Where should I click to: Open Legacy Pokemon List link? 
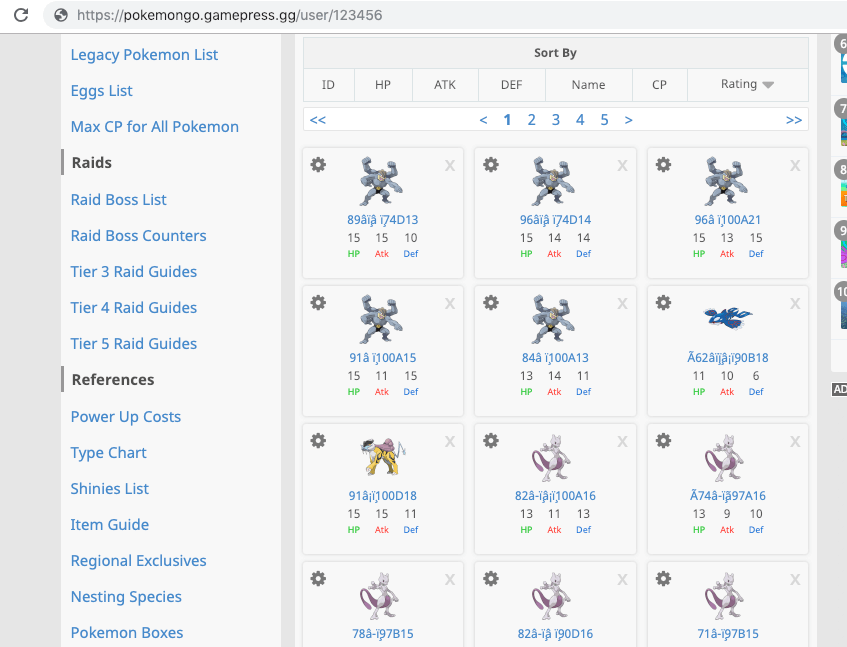144,55
